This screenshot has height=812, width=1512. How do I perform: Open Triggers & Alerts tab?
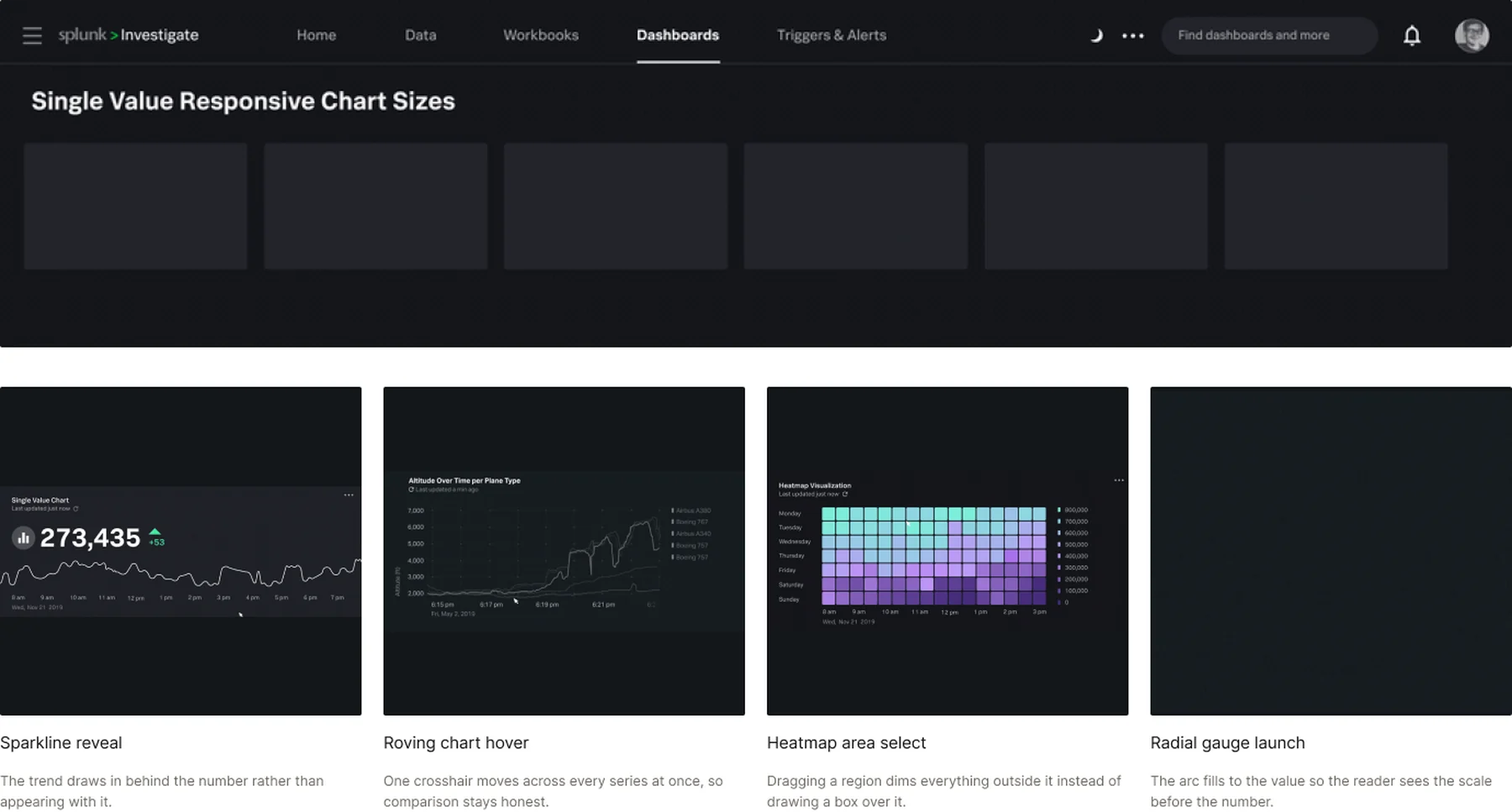pos(832,35)
